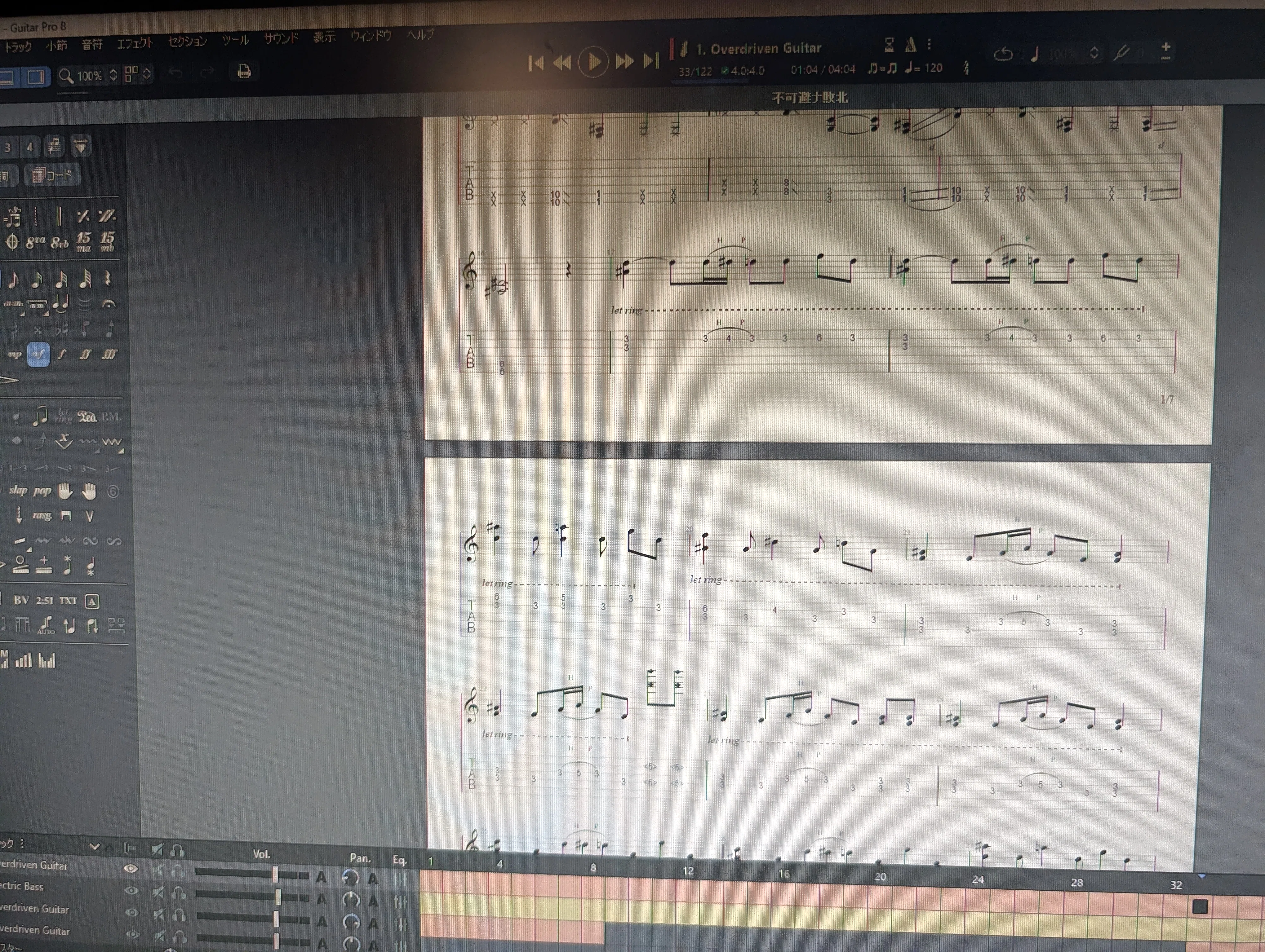Open the 音符 (Note) menu
This screenshot has height=952, width=1265.
click(91, 45)
